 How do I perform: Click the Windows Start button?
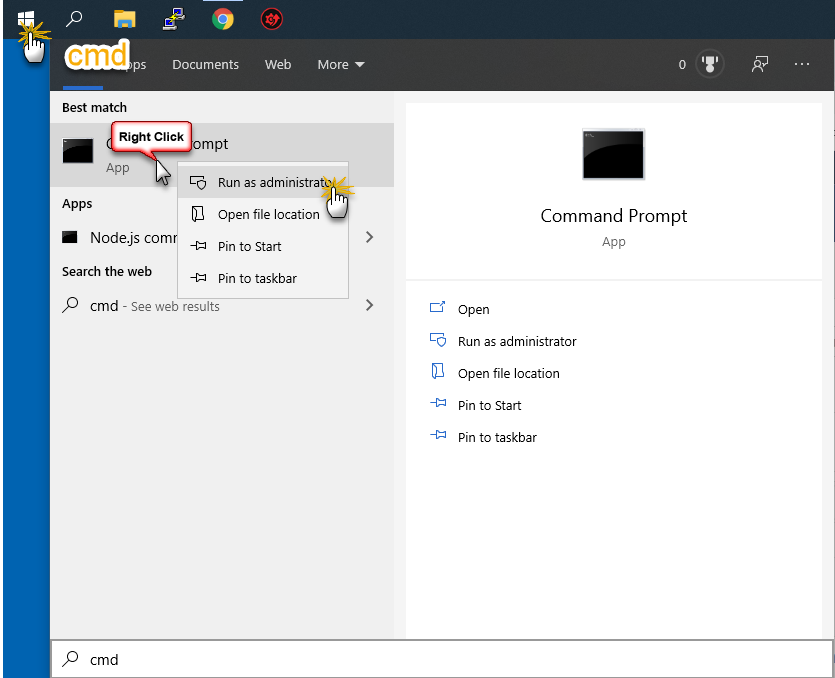click(26, 18)
